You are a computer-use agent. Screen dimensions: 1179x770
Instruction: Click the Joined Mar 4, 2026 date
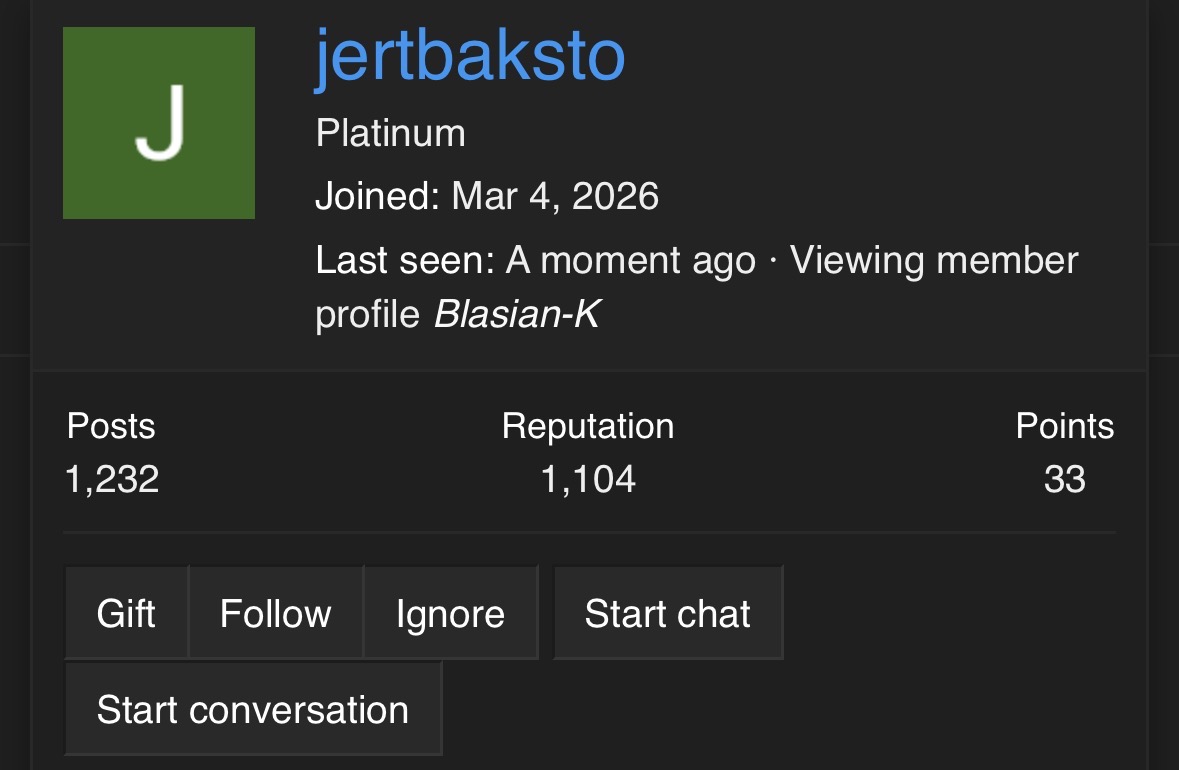tap(555, 196)
